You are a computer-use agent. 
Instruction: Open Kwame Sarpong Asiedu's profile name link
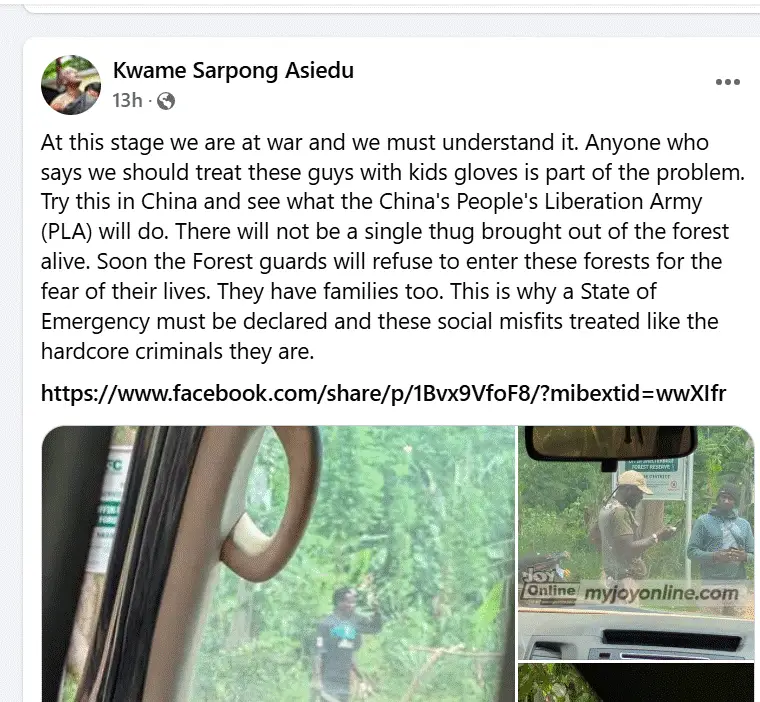[233, 71]
